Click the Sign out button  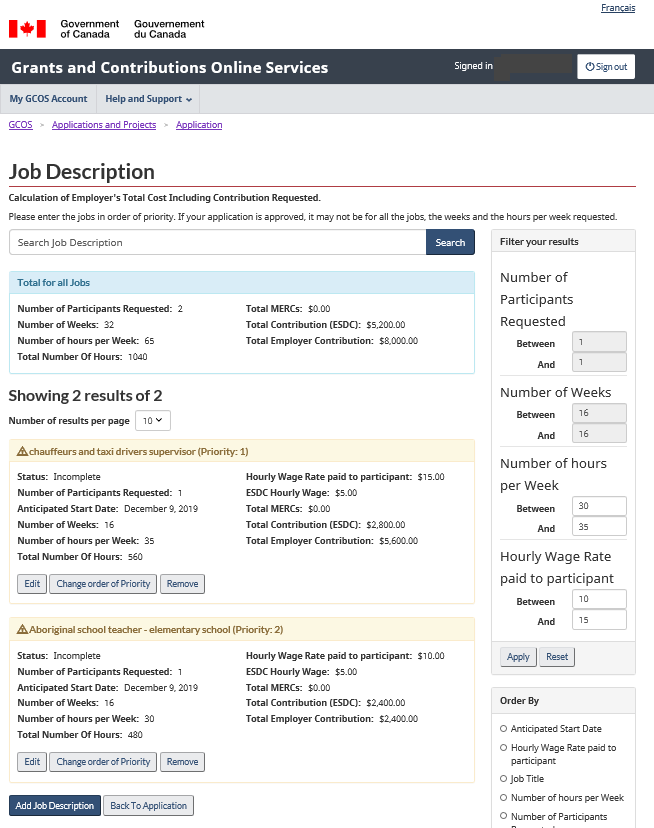tap(606, 67)
